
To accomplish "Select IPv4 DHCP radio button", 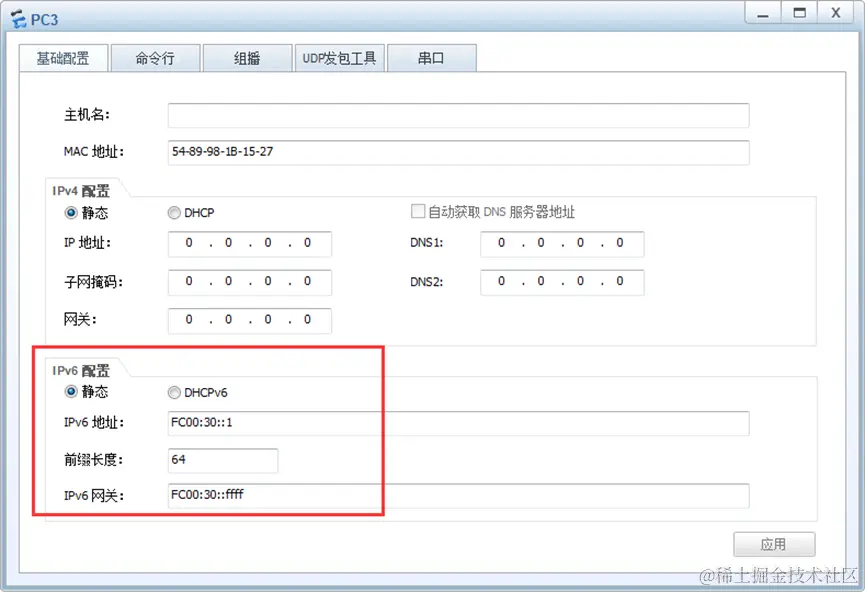I will (174, 212).
